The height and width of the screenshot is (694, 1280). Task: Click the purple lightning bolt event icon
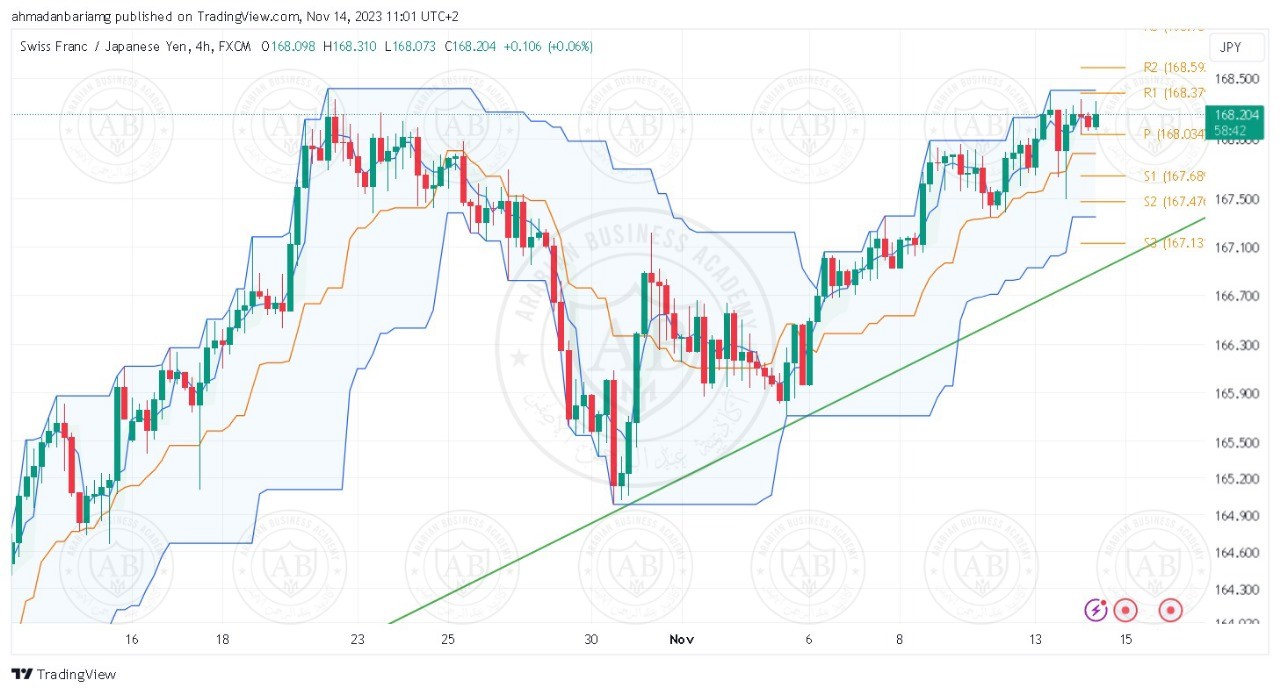point(1097,609)
